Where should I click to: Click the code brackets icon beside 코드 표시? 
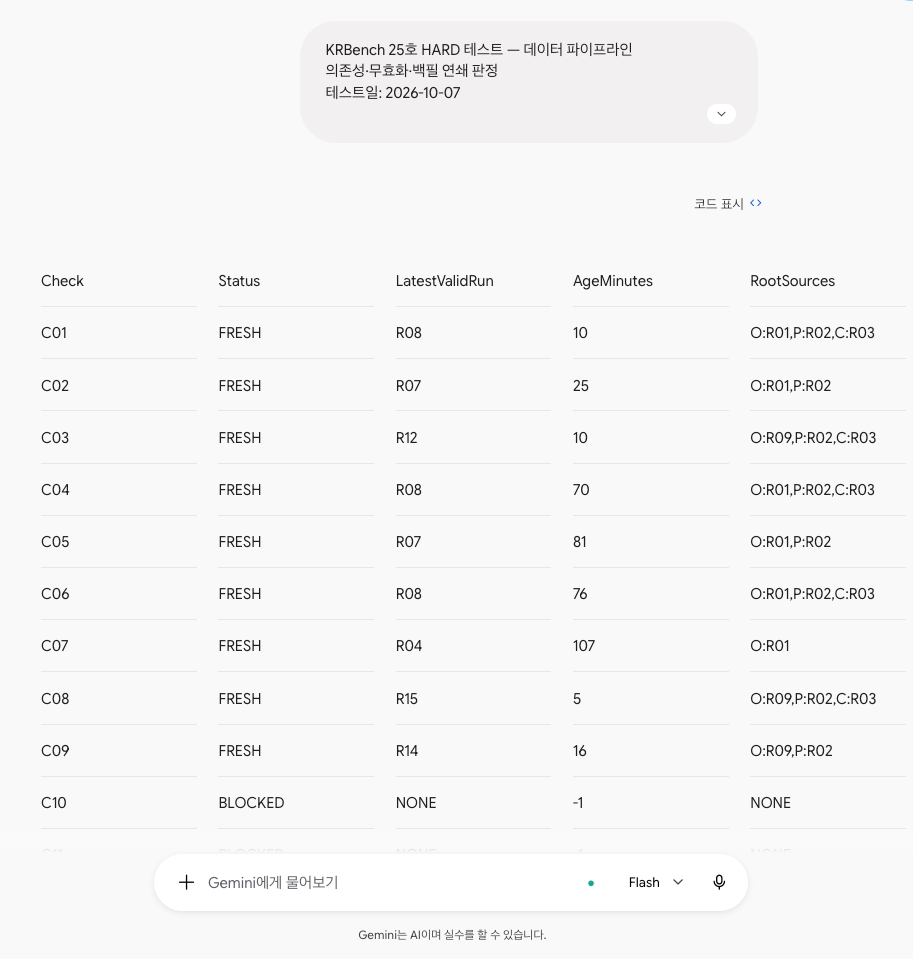(756, 203)
